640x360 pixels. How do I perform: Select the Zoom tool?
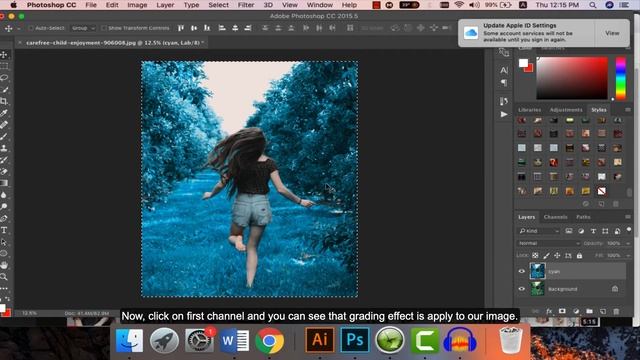click(x=4, y=277)
